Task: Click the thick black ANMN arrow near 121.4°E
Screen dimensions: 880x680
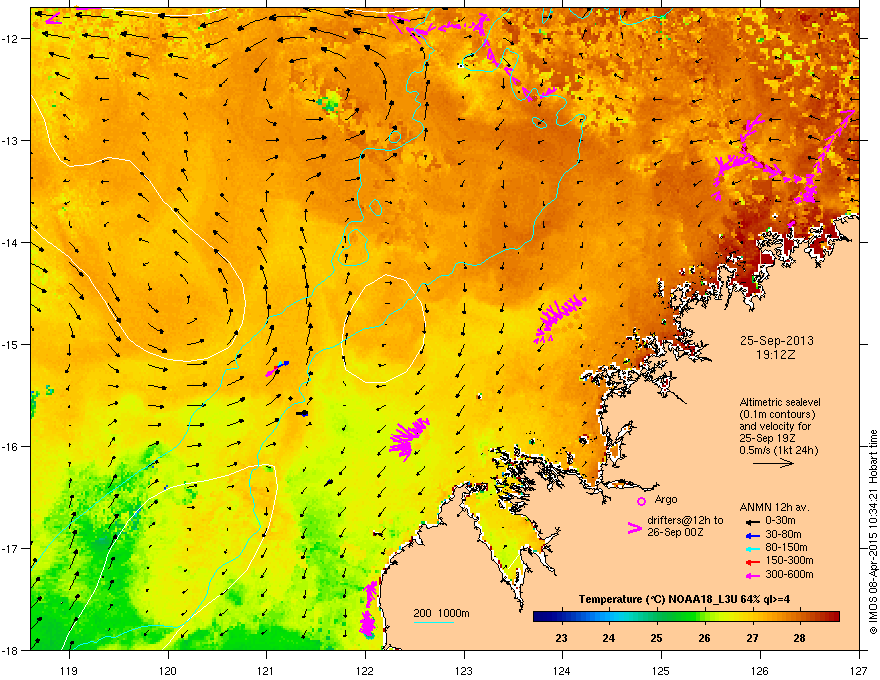Action: click(302, 413)
